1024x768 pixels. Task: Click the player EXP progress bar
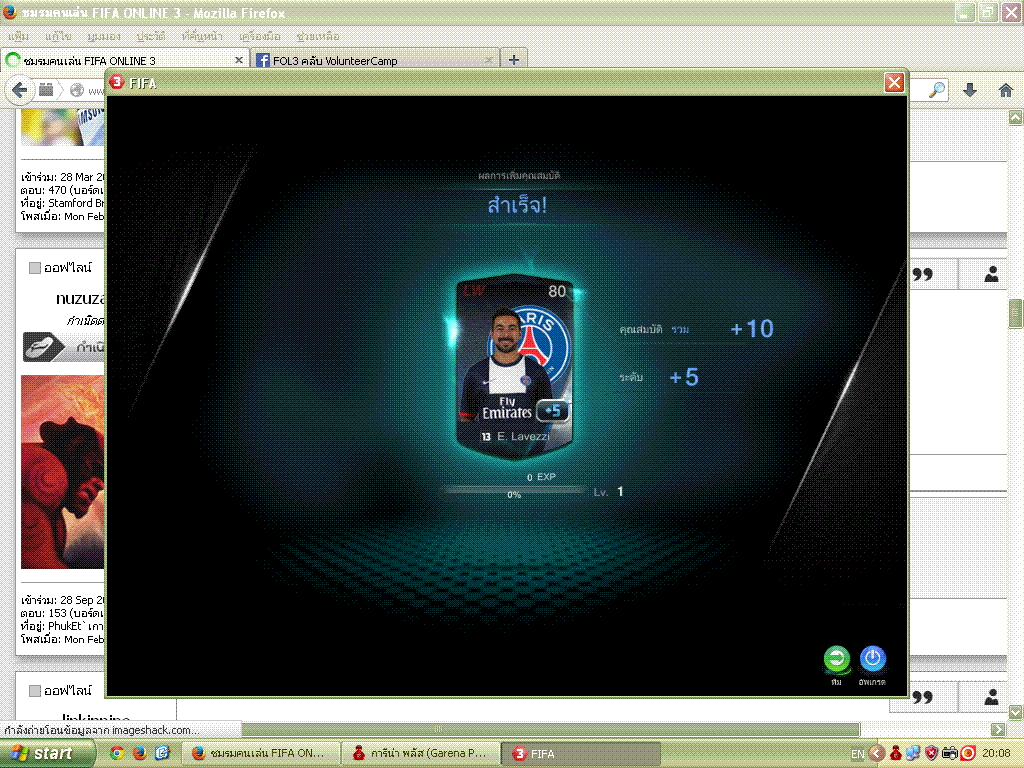(x=515, y=491)
